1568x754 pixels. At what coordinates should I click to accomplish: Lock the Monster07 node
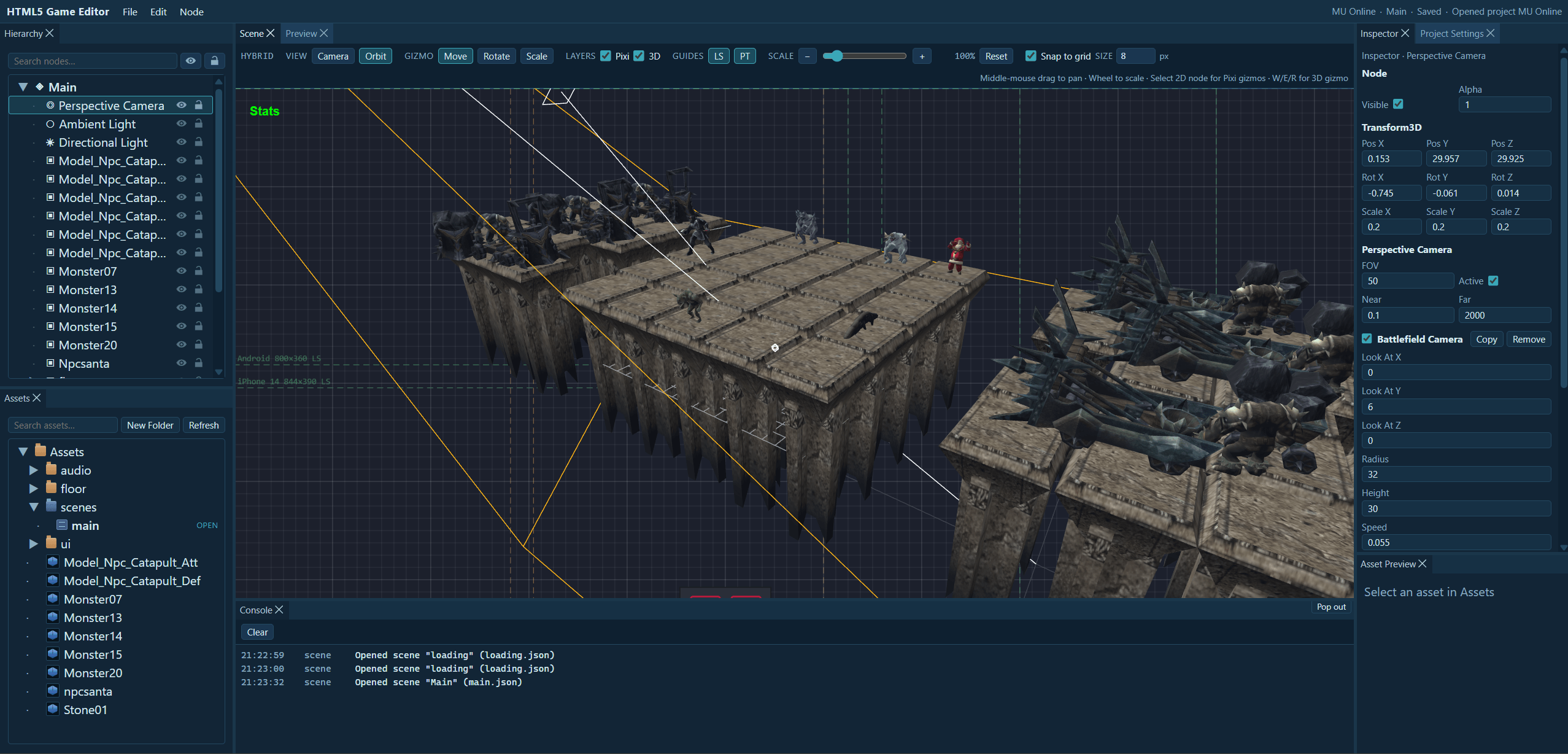199,271
